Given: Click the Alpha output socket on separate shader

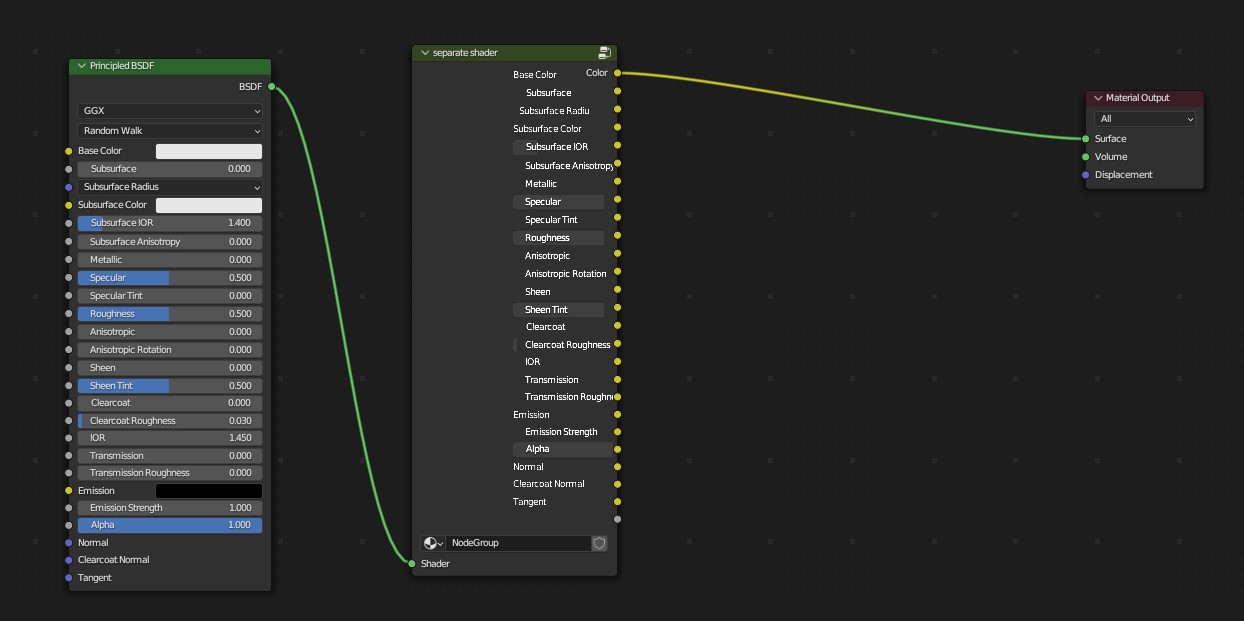Looking at the screenshot, I should (x=617, y=449).
